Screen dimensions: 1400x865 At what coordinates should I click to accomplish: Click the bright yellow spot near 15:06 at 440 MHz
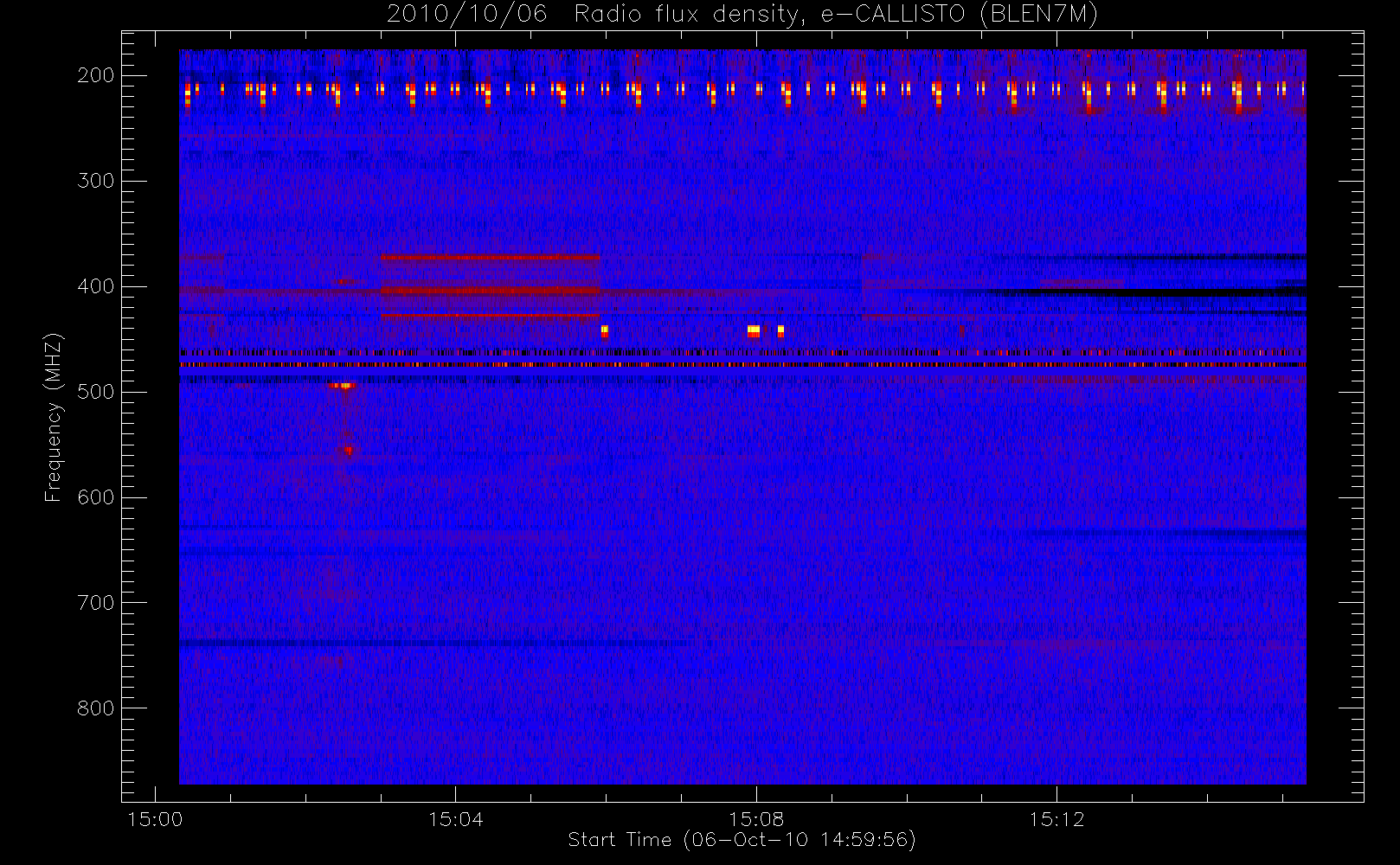(605, 330)
